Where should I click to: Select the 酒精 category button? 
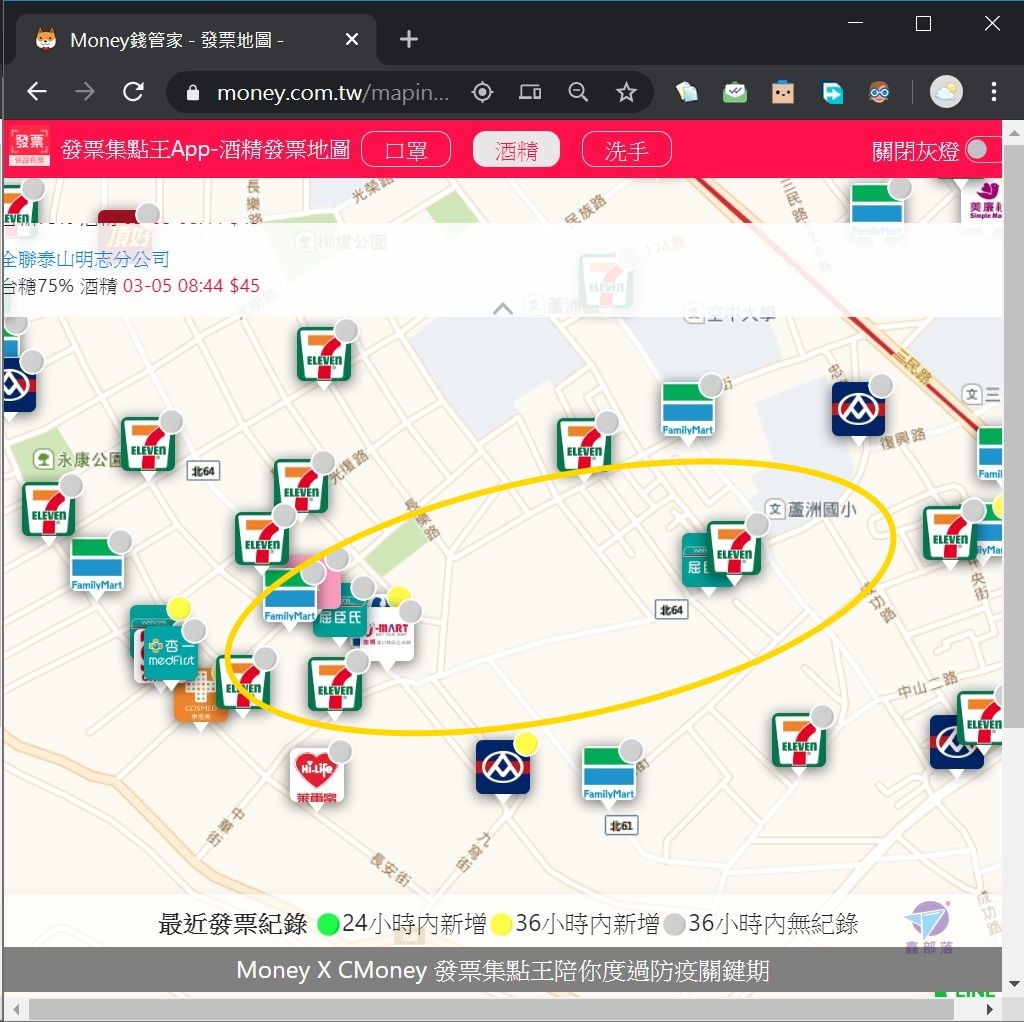point(516,150)
